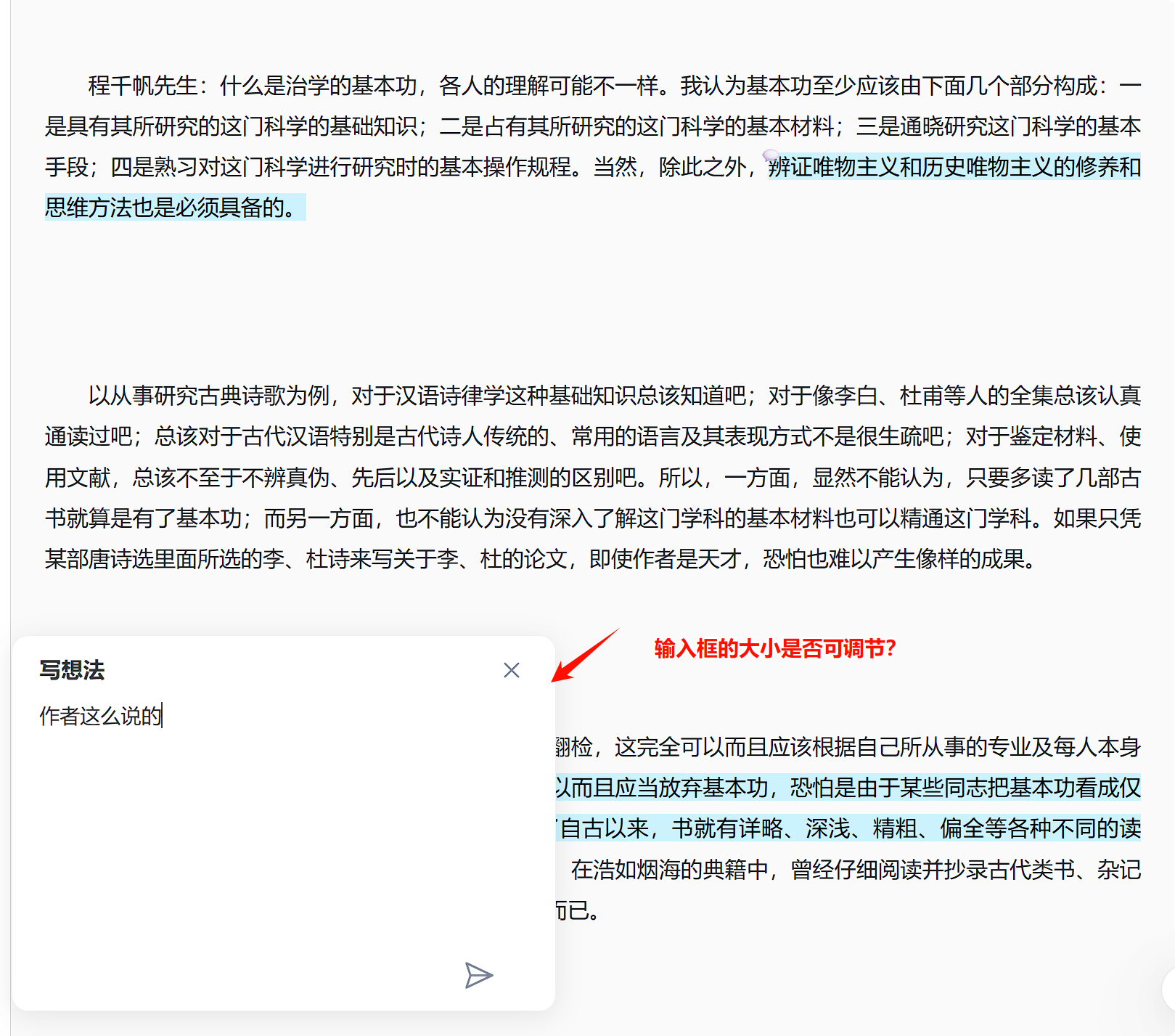Click highlighted line 自古以来，书就有详略

[x=849, y=828]
